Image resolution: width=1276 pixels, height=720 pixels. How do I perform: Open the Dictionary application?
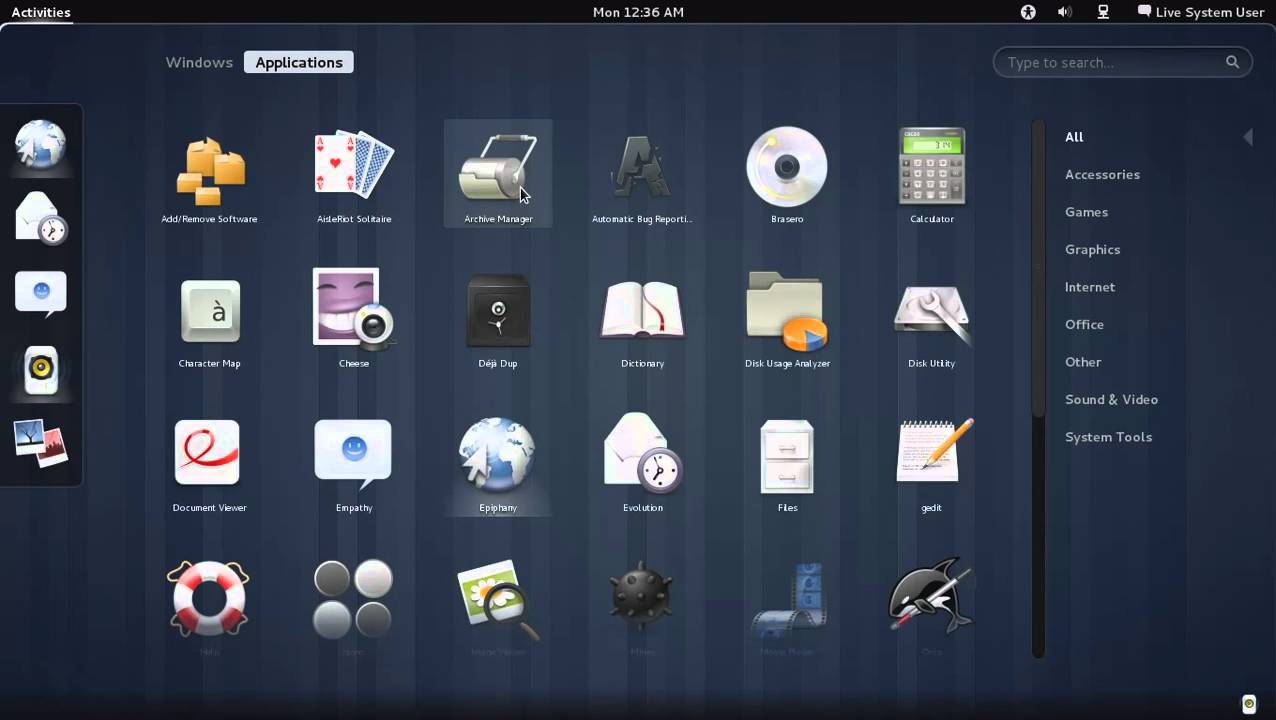tap(642, 318)
